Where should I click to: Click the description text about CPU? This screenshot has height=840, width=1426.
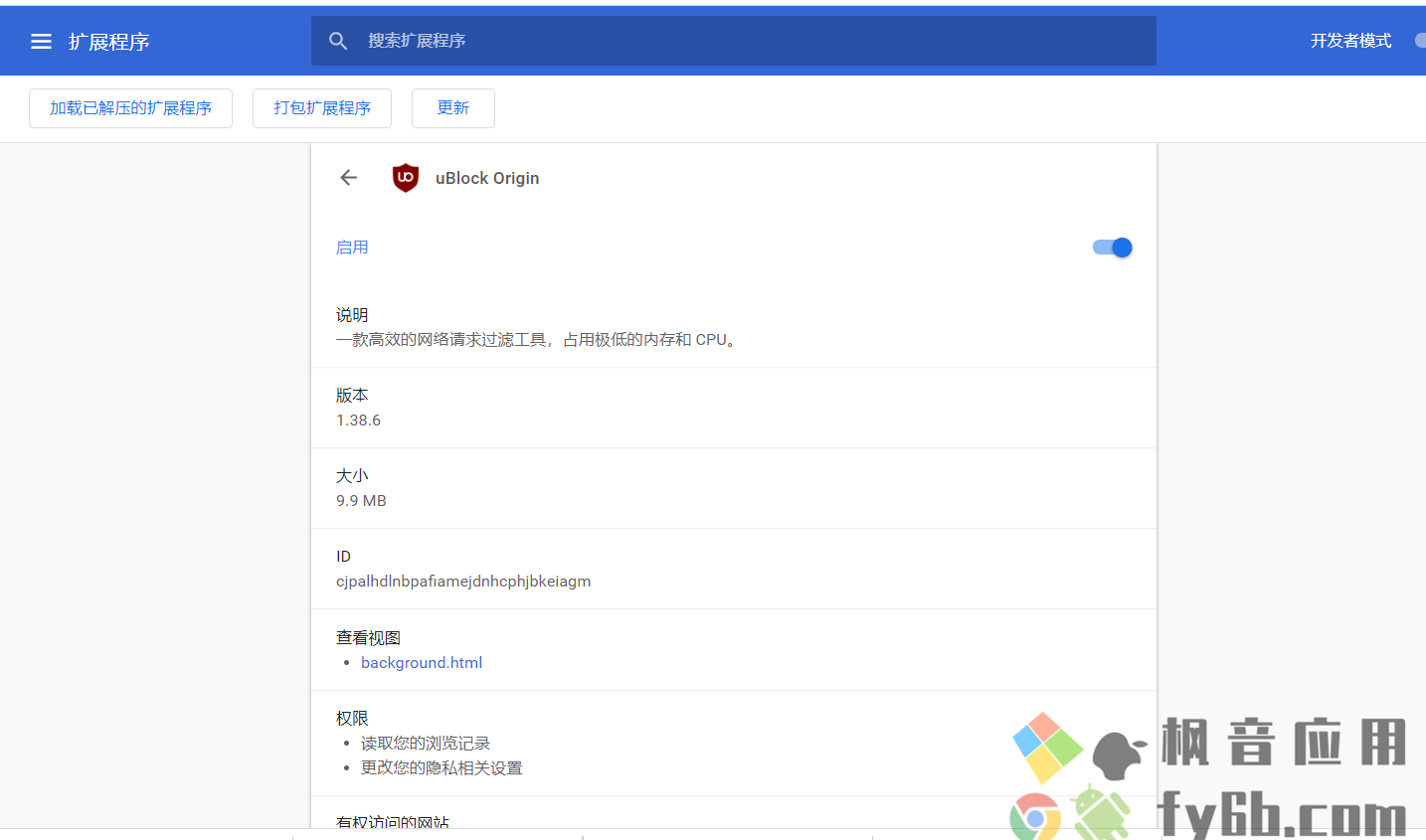pyautogui.click(x=539, y=340)
